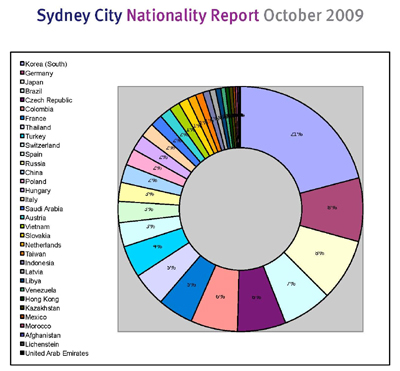Select 'Poland' in the legend

(36, 181)
